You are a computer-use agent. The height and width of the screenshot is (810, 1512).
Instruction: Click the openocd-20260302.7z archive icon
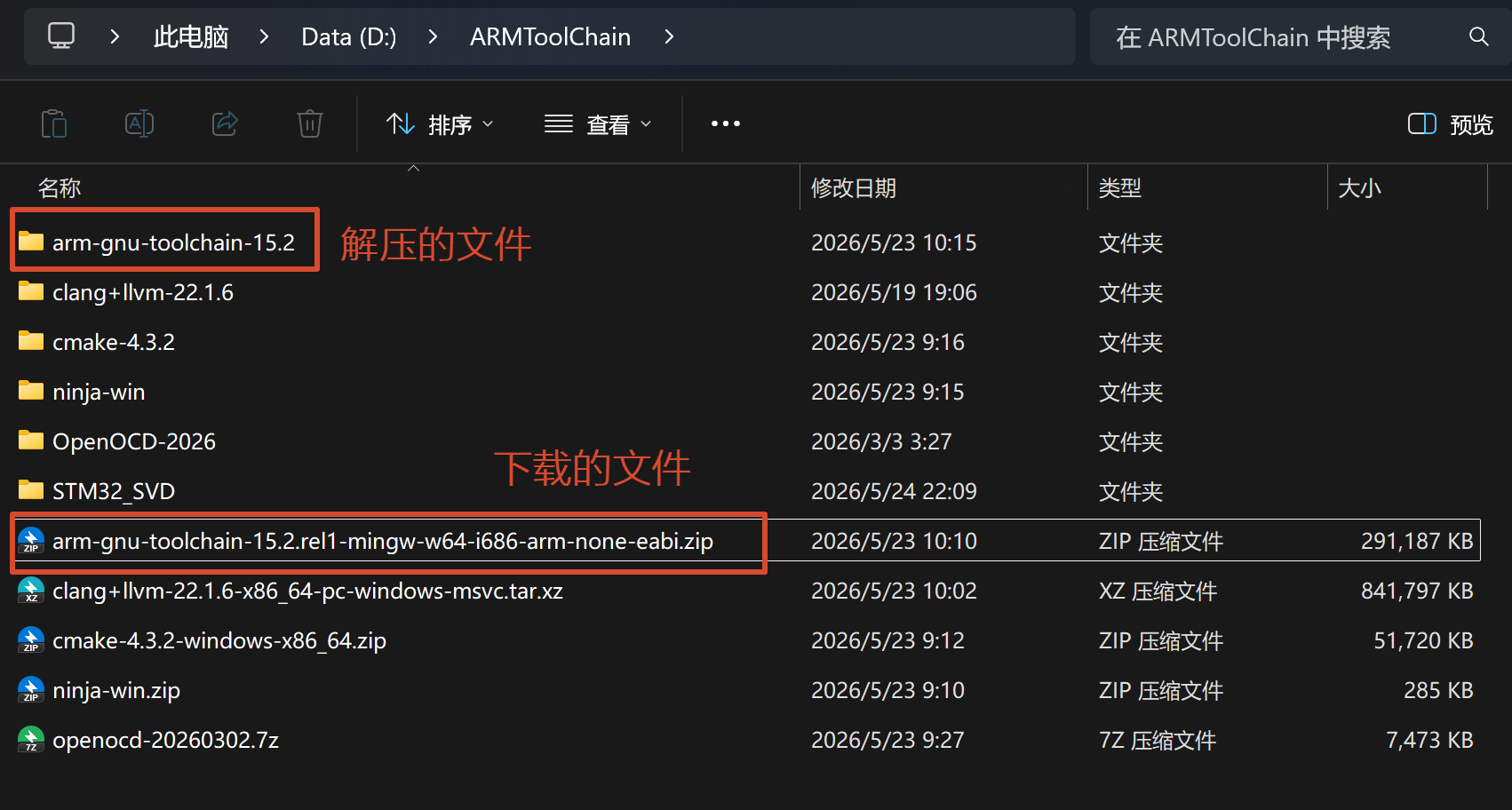point(31,740)
